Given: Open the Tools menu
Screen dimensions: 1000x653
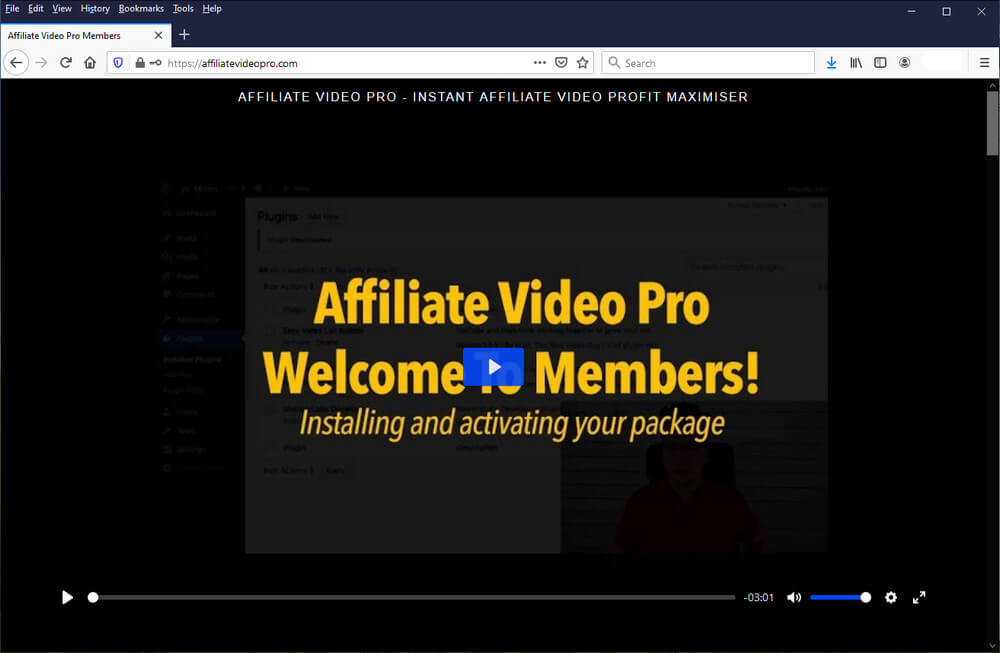Looking at the screenshot, I should click(x=183, y=8).
